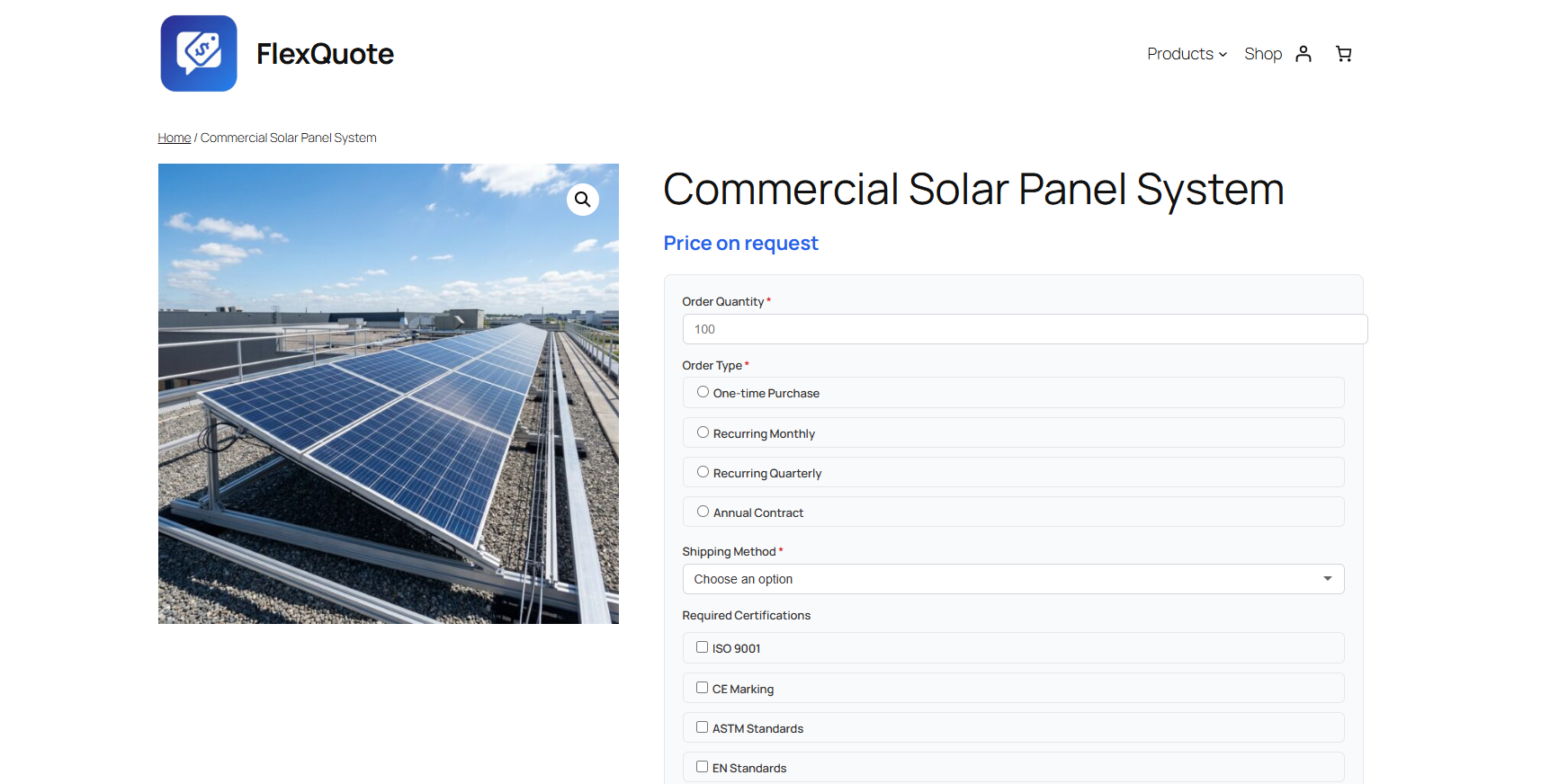Enable the CE Marking checkbox
The height and width of the screenshot is (784, 1559).
point(702,688)
